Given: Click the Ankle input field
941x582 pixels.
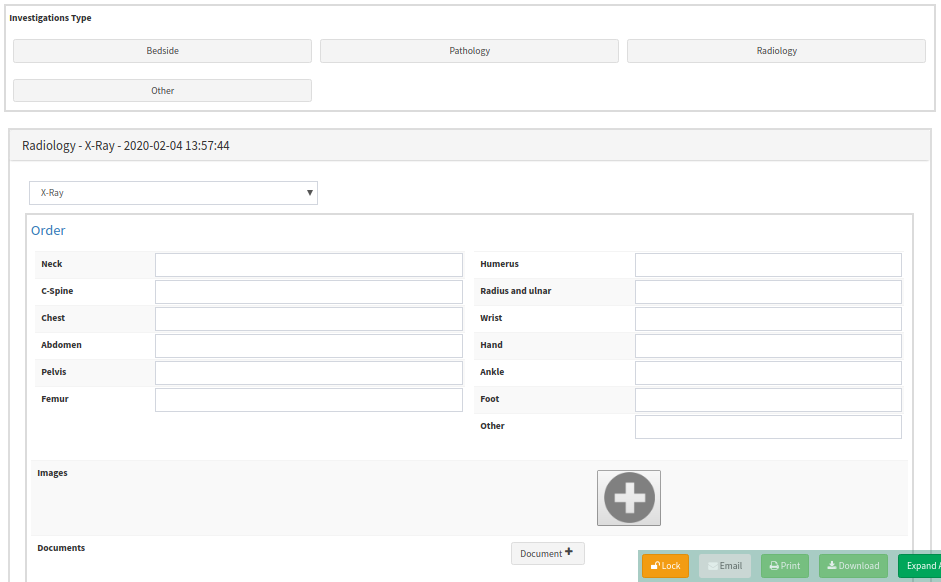Looking at the screenshot, I should tap(767, 373).
